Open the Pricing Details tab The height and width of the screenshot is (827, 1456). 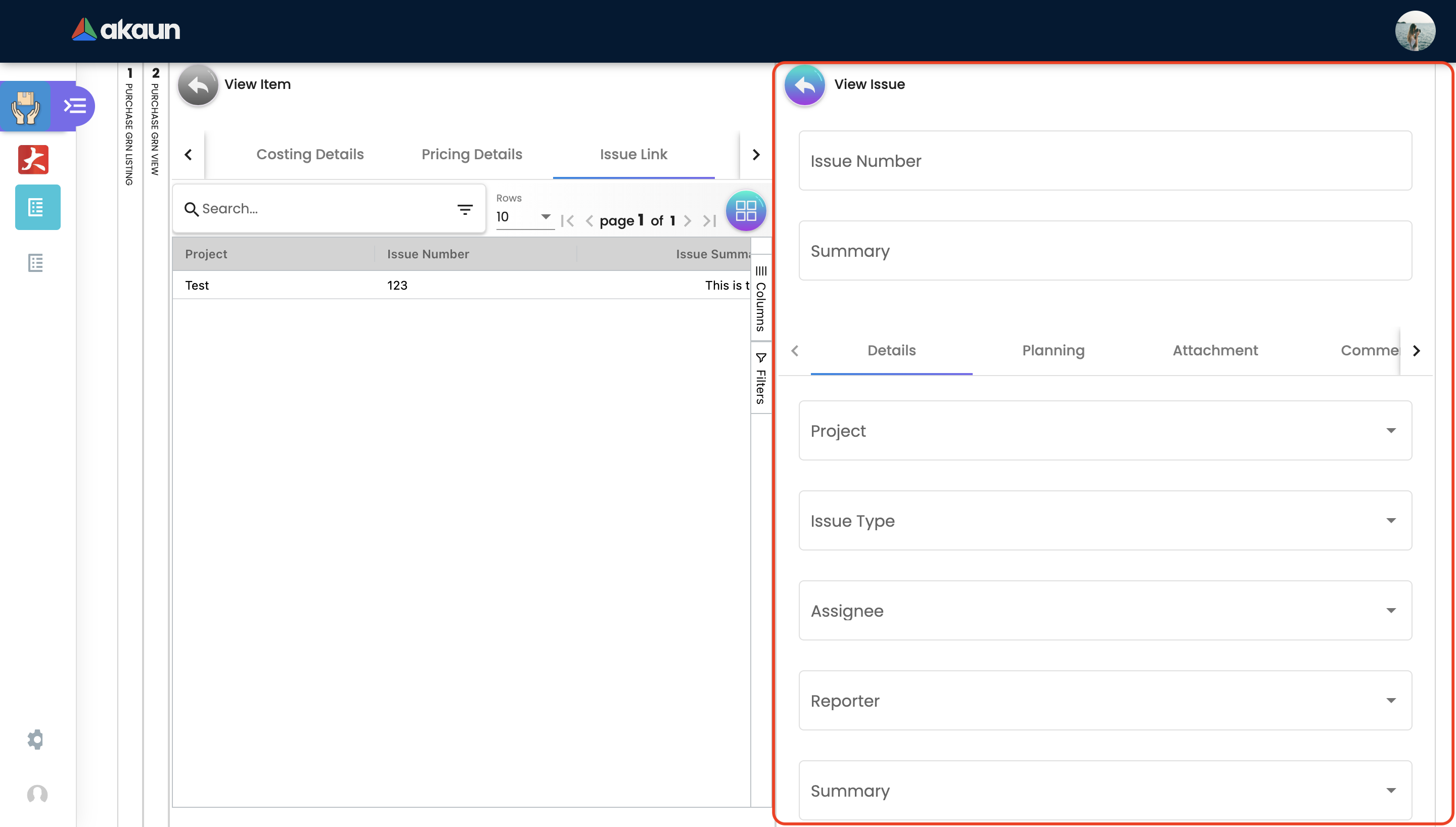pyautogui.click(x=471, y=155)
